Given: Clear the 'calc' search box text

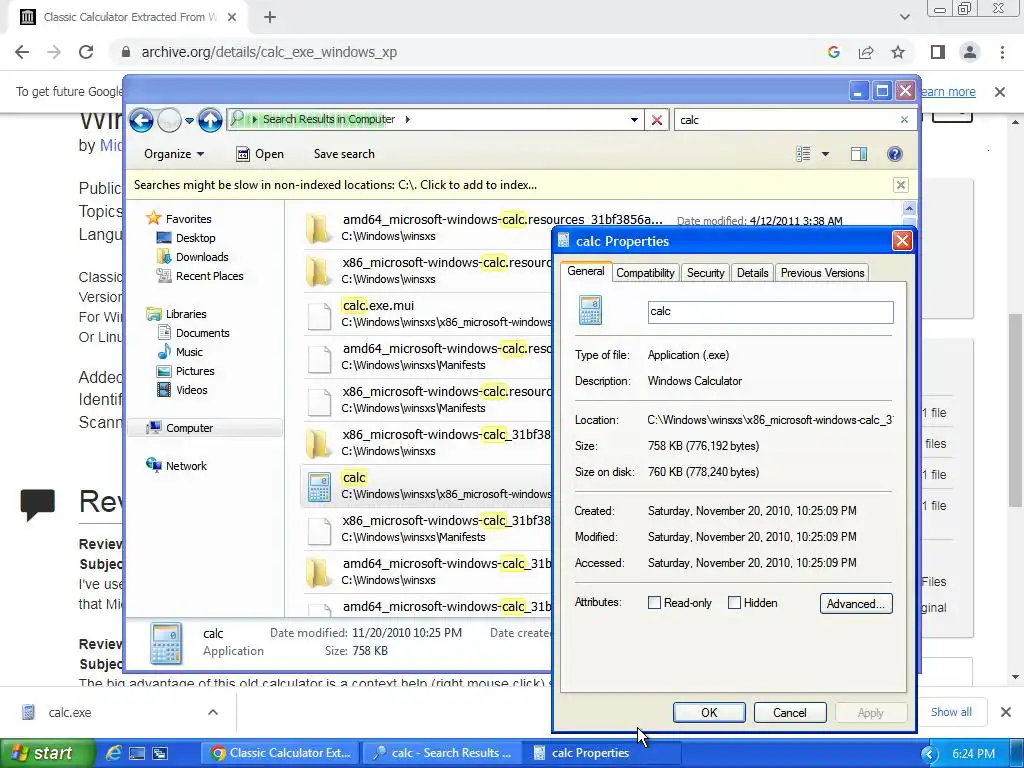Looking at the screenshot, I should coord(904,120).
